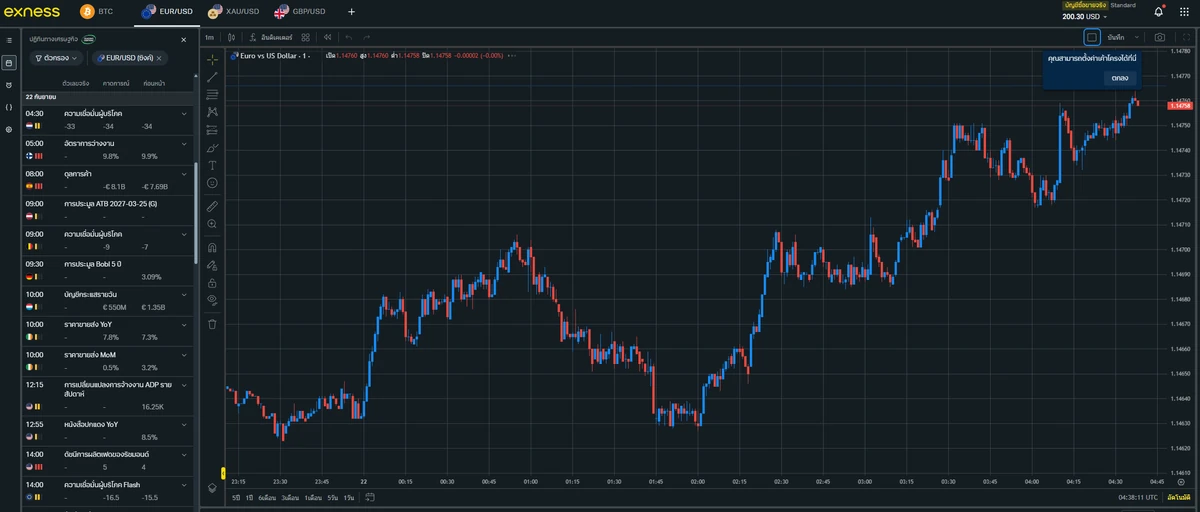Select the text annotation tool

click(212, 165)
